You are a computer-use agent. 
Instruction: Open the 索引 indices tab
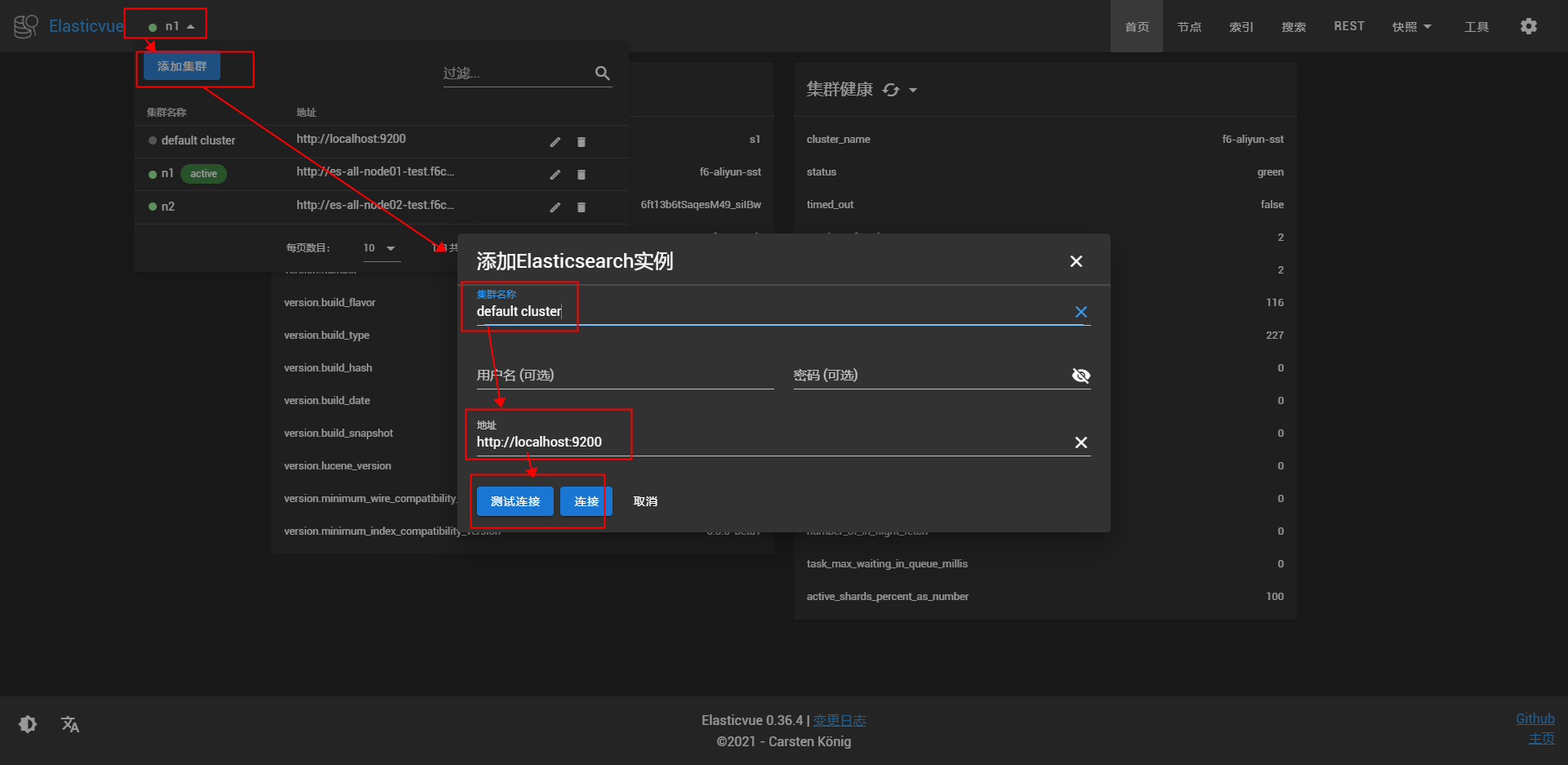(1241, 26)
